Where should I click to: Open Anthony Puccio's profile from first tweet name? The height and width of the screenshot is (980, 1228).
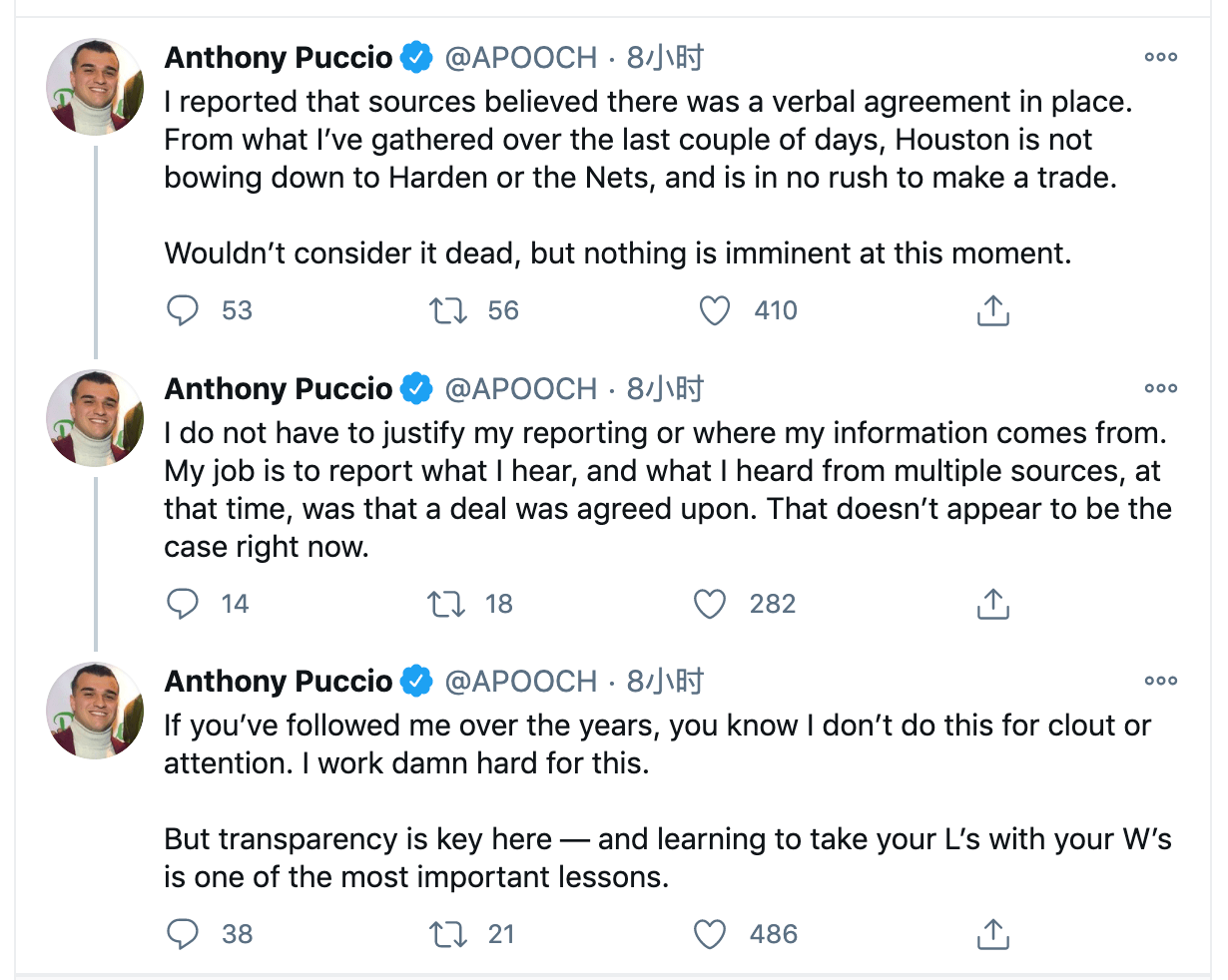(x=279, y=58)
